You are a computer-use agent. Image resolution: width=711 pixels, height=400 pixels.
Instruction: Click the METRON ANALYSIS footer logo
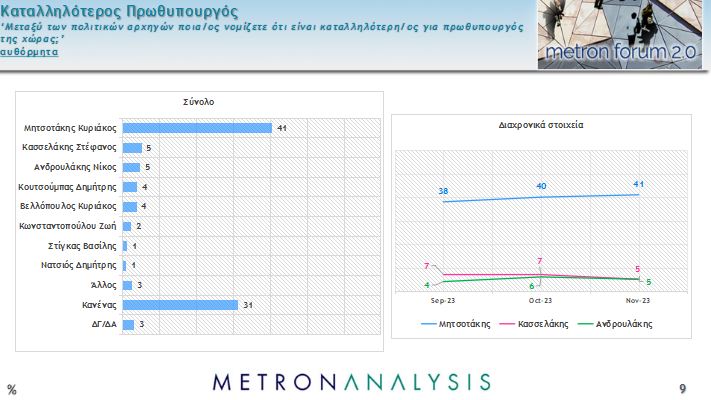click(x=352, y=382)
